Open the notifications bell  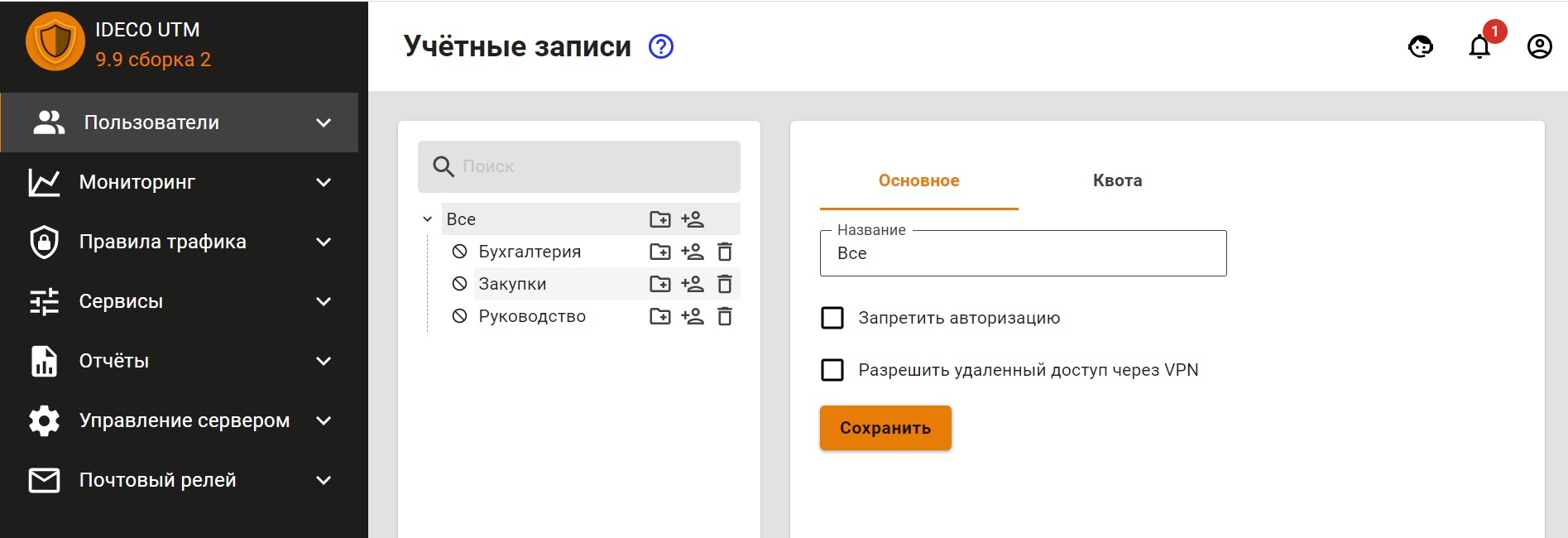[x=1479, y=46]
